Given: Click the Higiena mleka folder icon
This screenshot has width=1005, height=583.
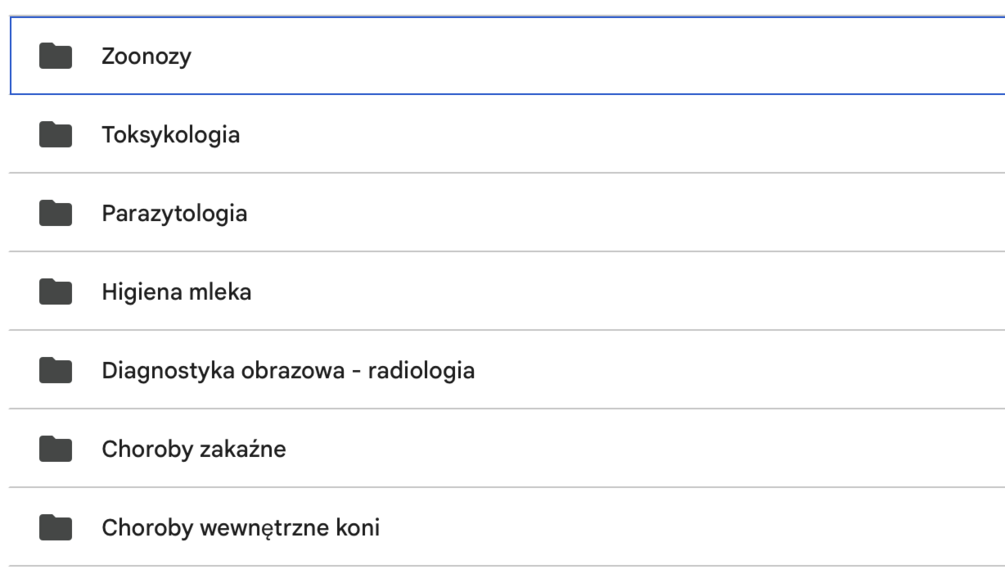Looking at the screenshot, I should [x=56, y=292].
